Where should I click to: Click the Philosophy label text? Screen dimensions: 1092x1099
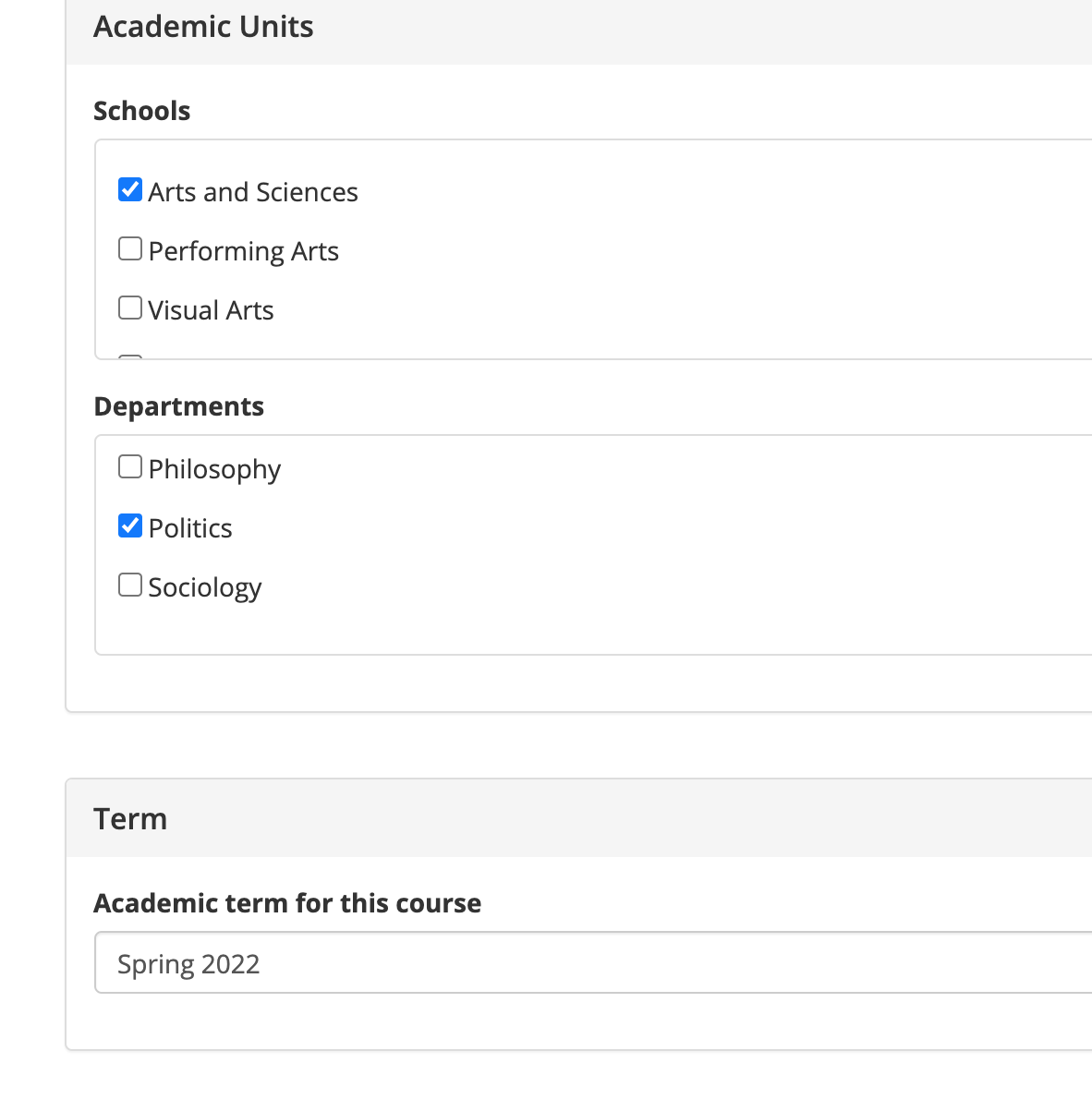214,469
